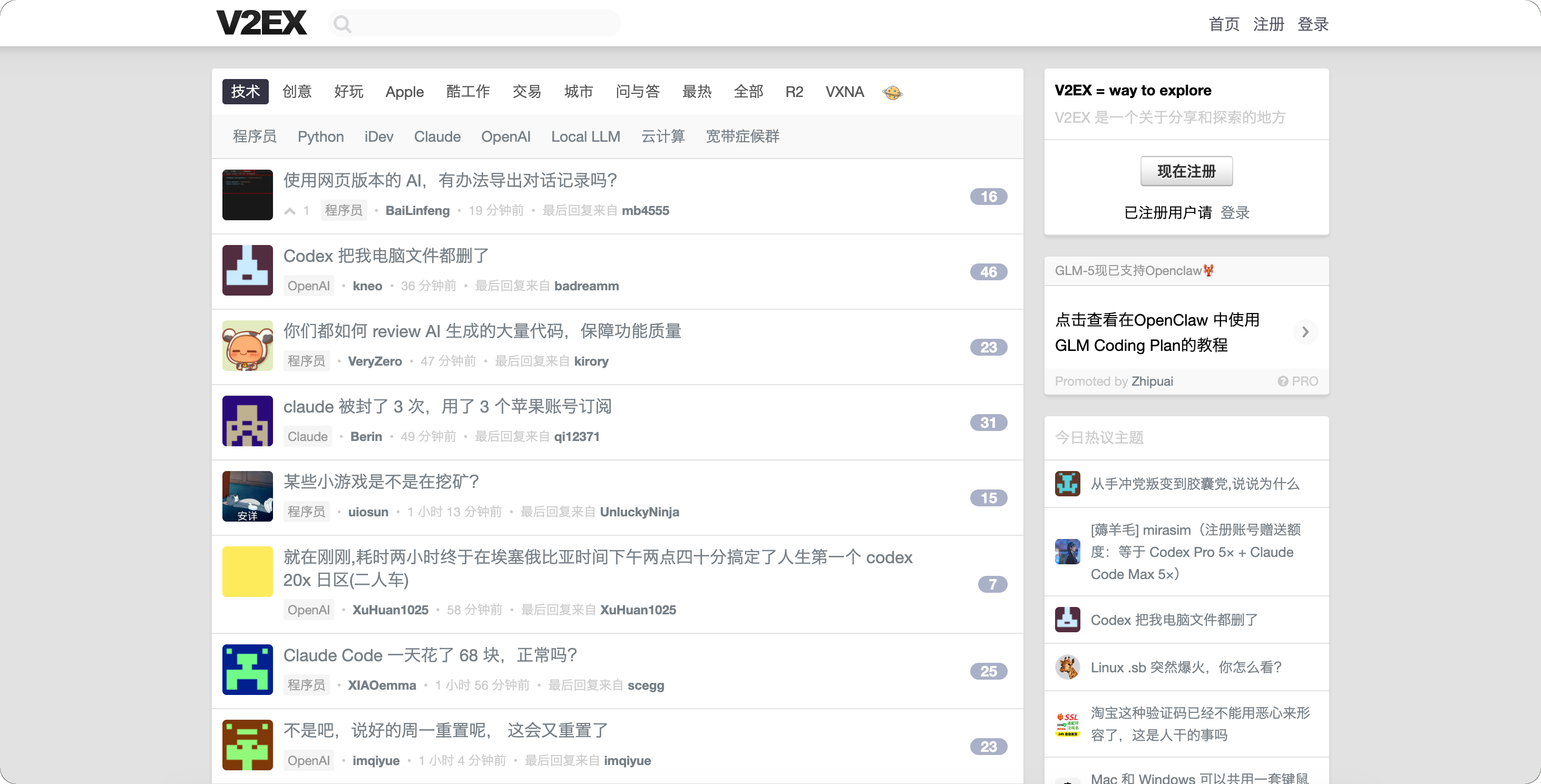Click avatar beside 从手冲党叛变到胶囊党 hot topic
Screen dimensions: 1541x784
(x=1068, y=484)
